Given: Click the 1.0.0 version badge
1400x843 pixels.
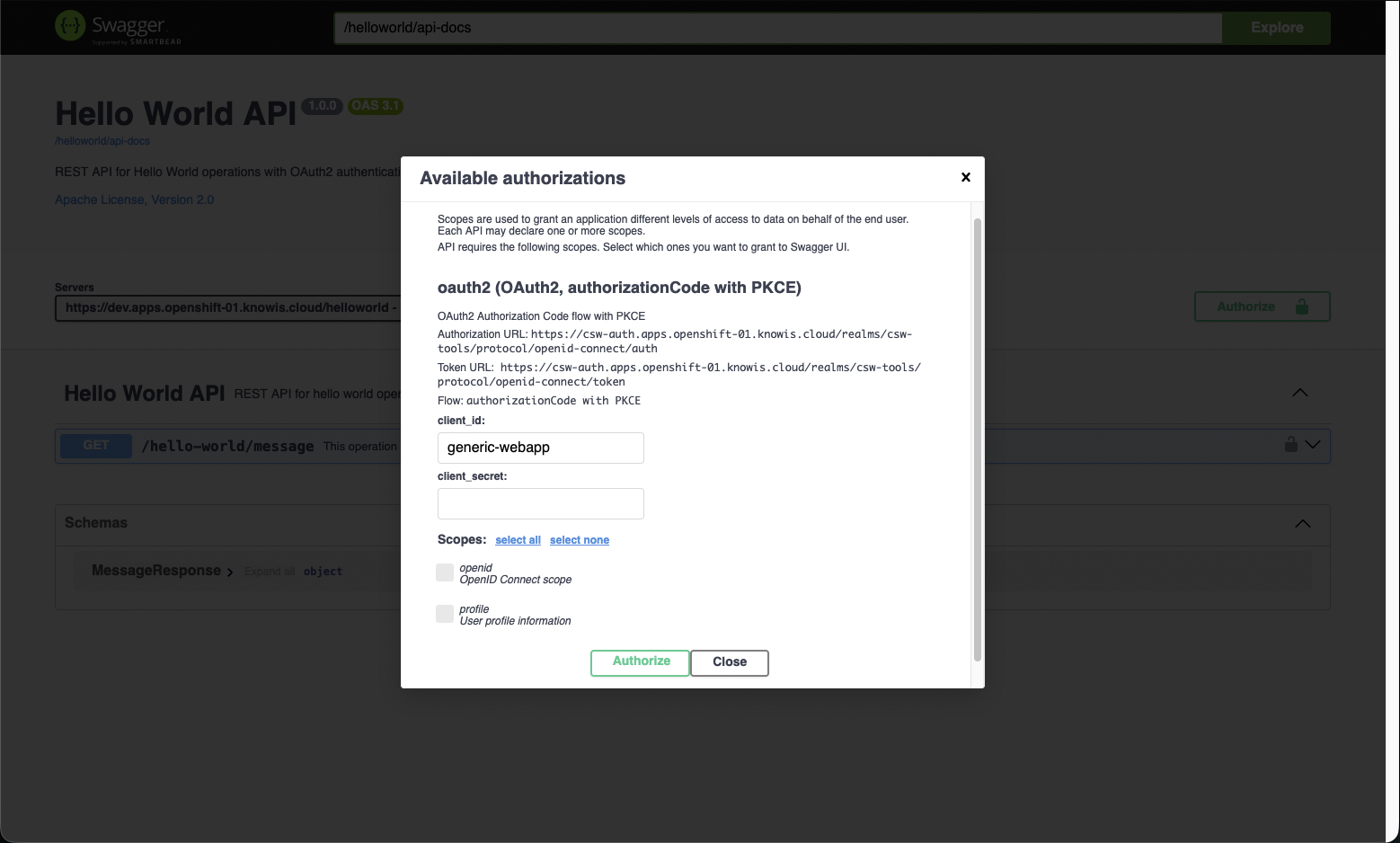Looking at the screenshot, I should click(x=322, y=106).
